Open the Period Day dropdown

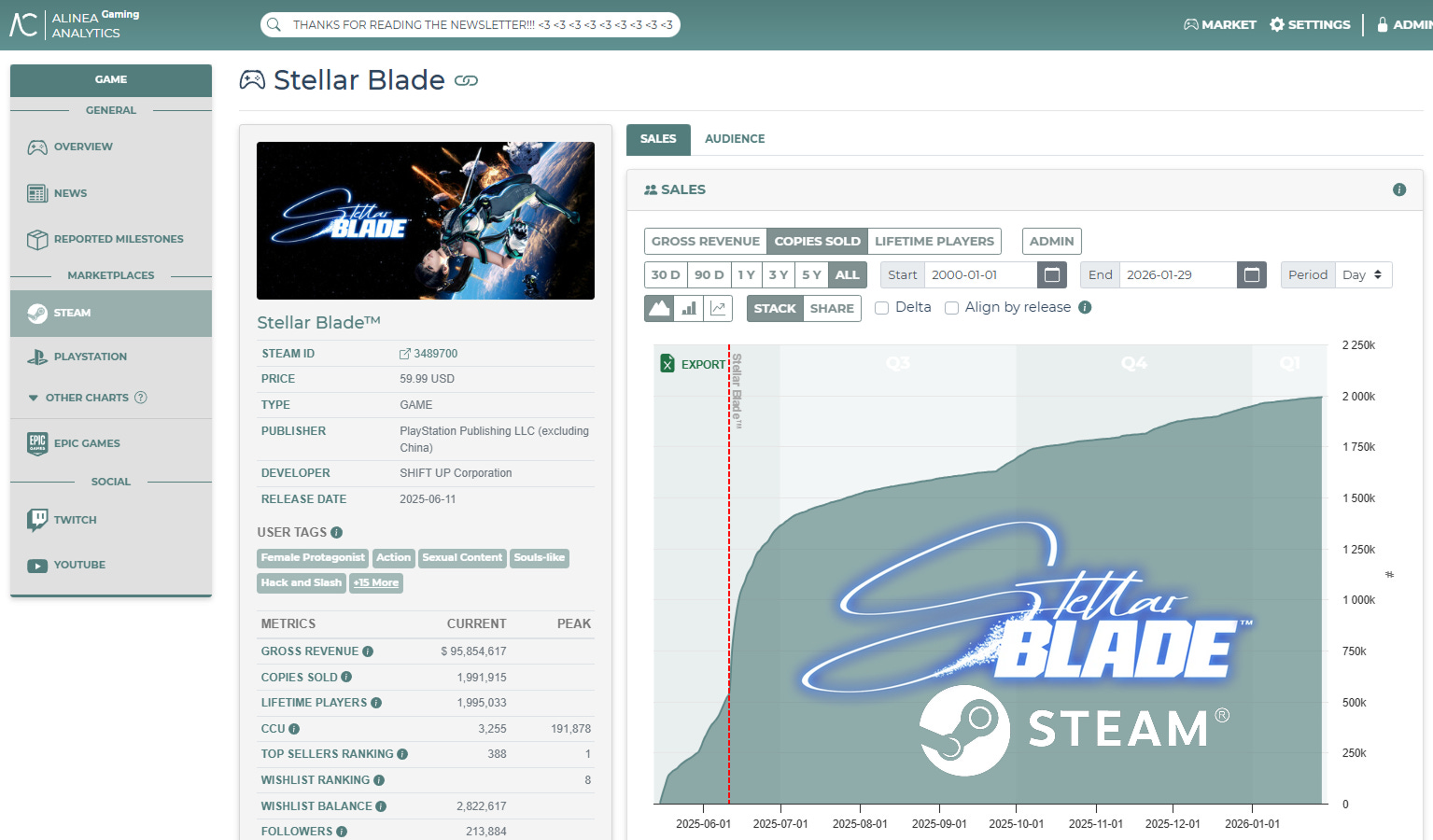[x=1363, y=275]
